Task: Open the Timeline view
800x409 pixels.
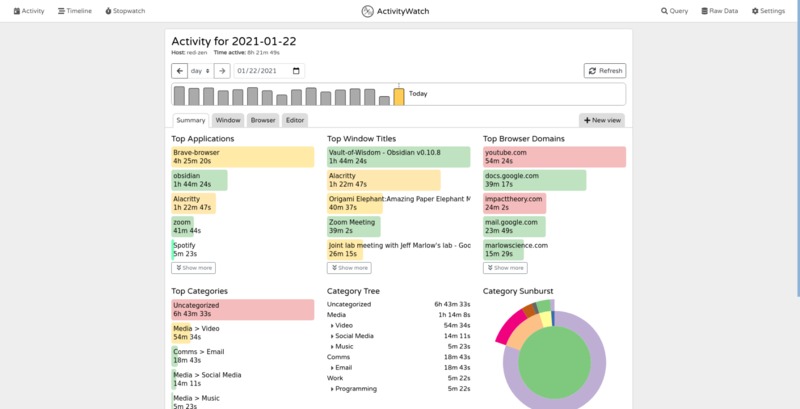Action: pyautogui.click(x=74, y=11)
